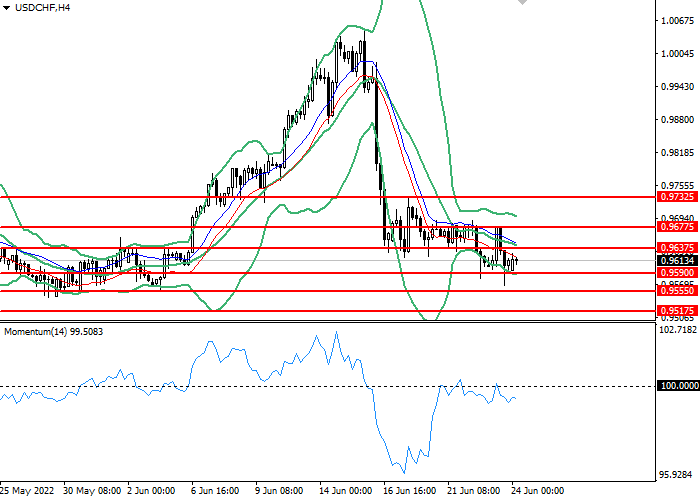Select the 0.95900 red price tag
The width and height of the screenshot is (700, 500).
coord(677,273)
